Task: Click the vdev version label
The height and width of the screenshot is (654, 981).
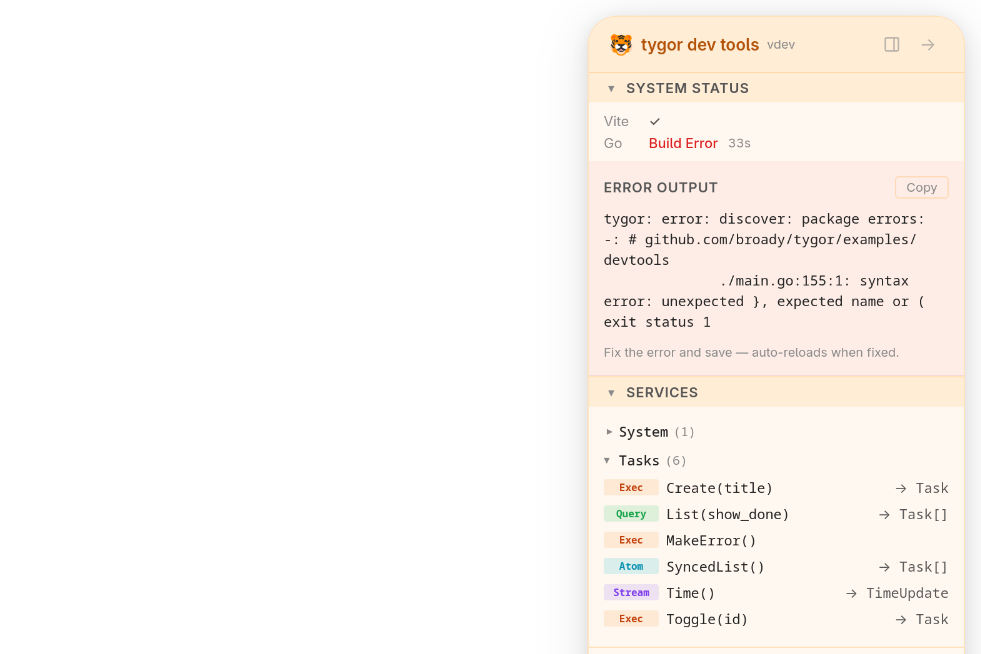Action: coord(781,44)
